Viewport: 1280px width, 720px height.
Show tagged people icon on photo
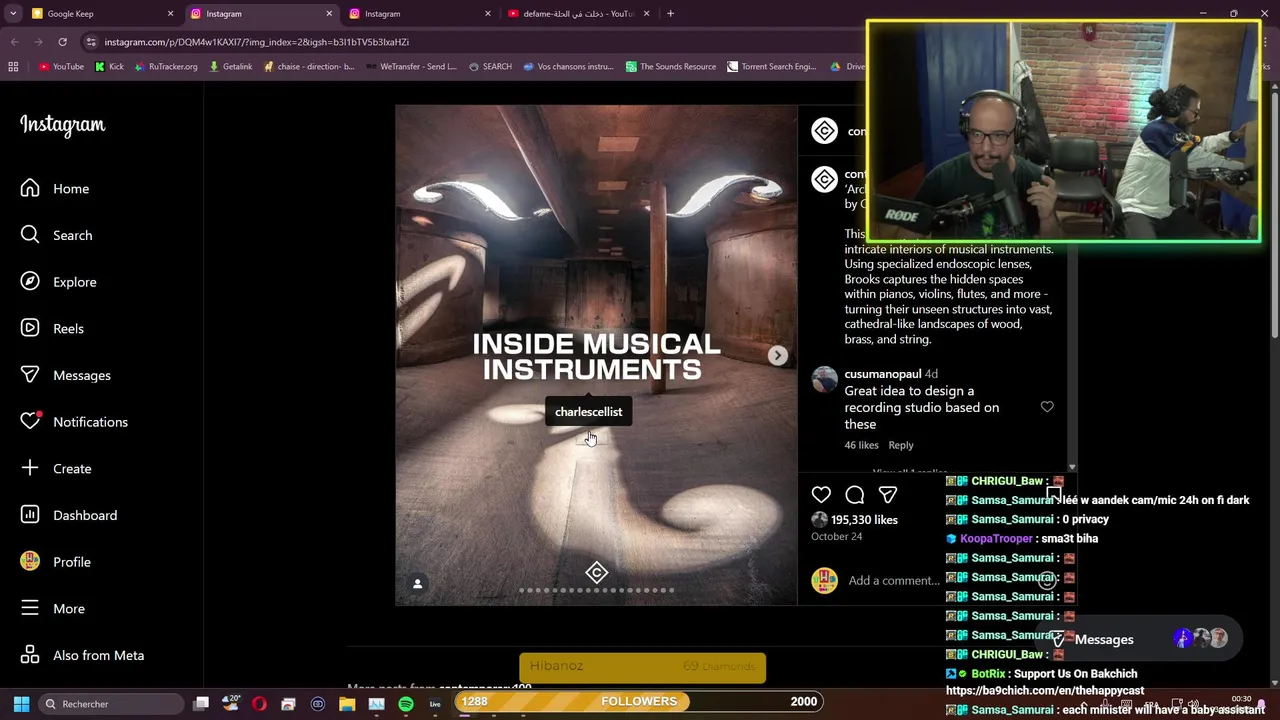418,584
